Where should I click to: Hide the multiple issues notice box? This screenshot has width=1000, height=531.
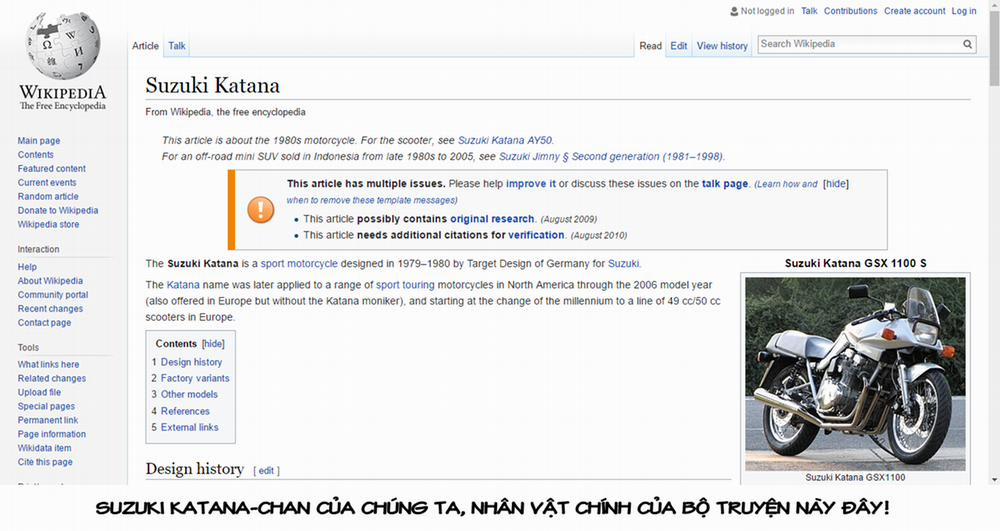click(836, 184)
